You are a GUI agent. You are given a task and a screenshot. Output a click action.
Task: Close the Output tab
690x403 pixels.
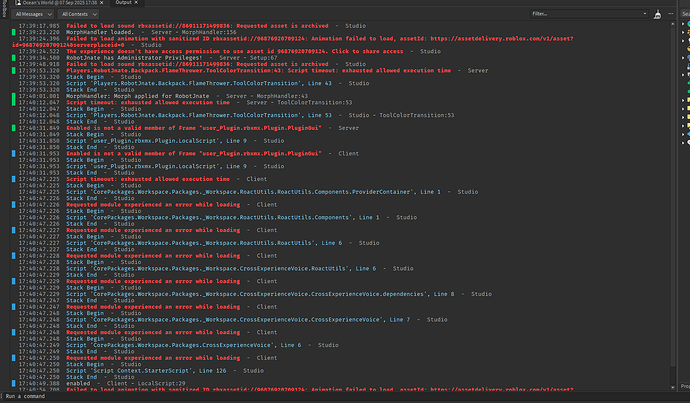coord(136,3)
